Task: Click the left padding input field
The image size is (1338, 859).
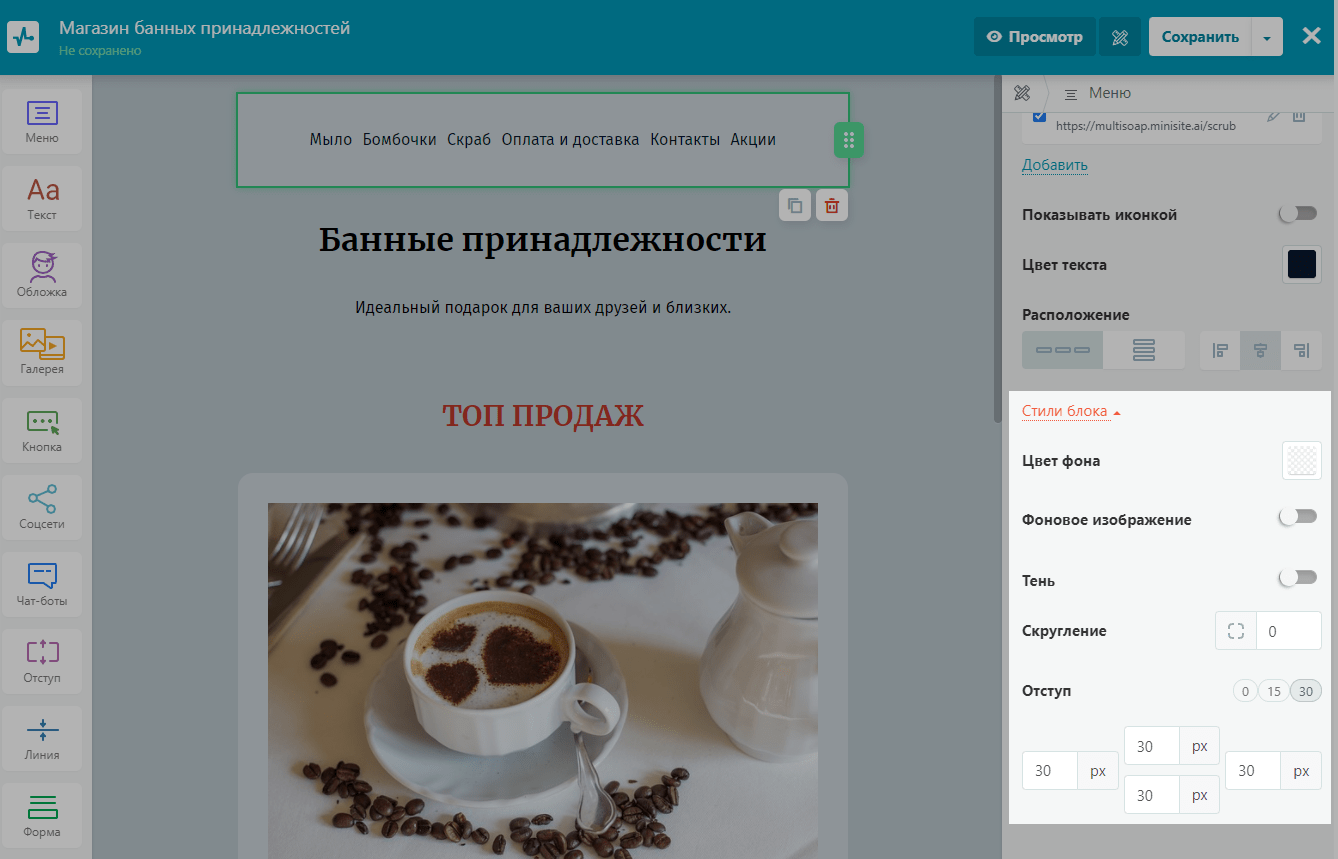Action: pos(1050,771)
